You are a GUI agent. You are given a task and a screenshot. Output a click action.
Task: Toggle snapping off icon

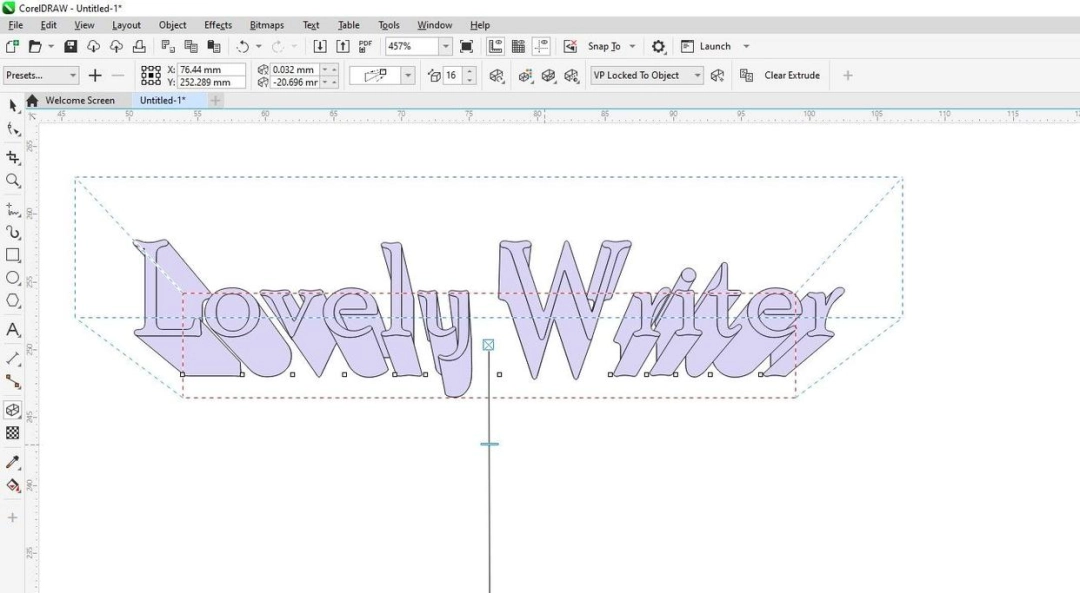coord(570,46)
